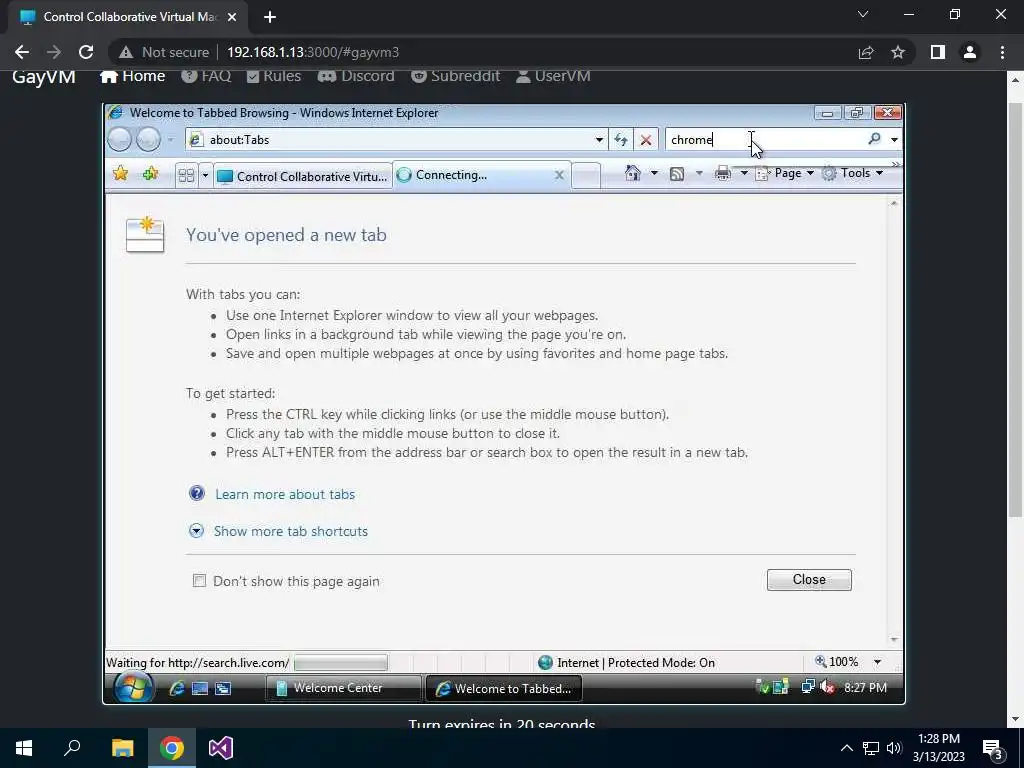Click the Close button
This screenshot has height=768, width=1024.
[809, 580]
